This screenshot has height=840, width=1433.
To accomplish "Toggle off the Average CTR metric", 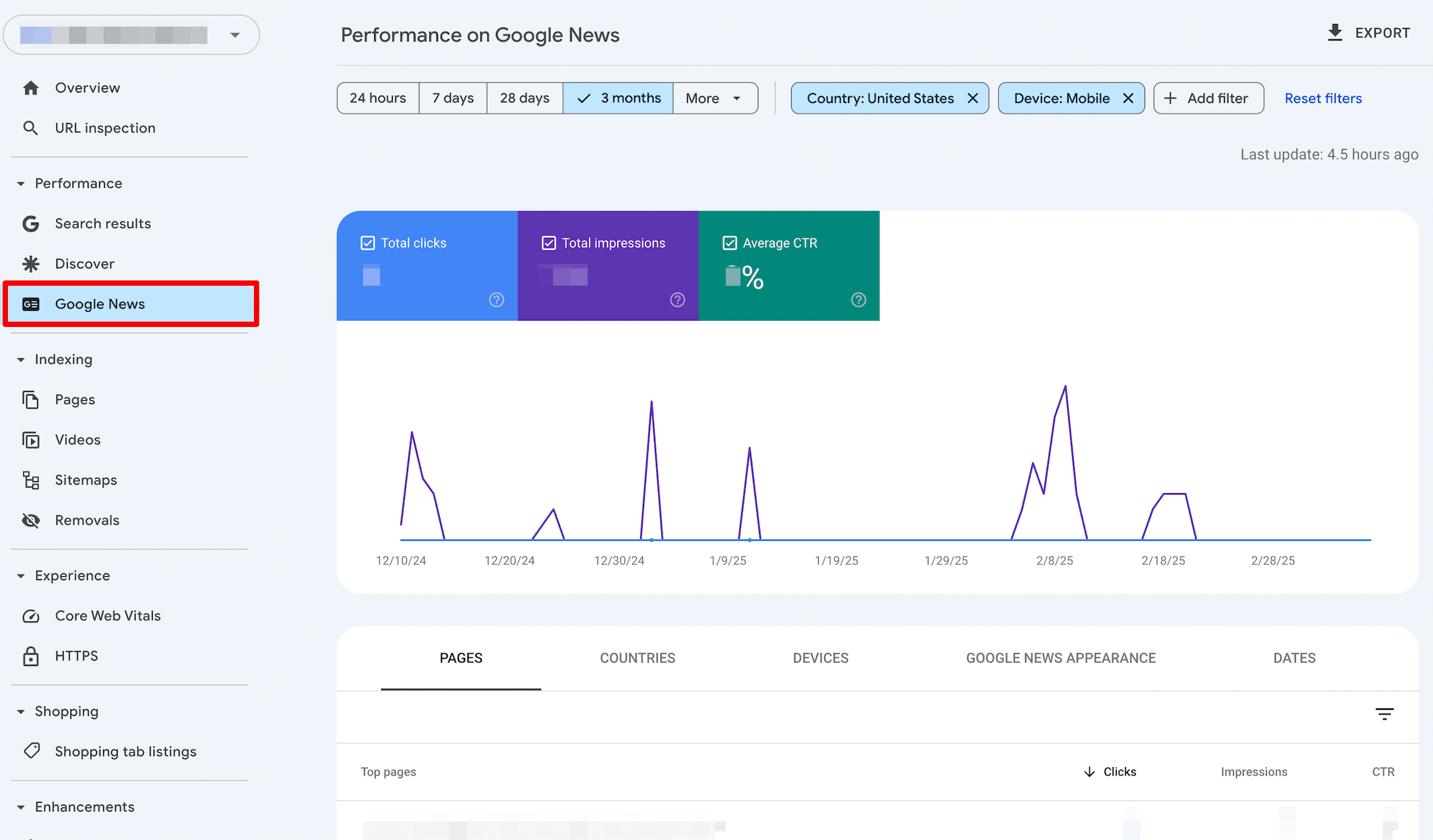I will click(730, 243).
